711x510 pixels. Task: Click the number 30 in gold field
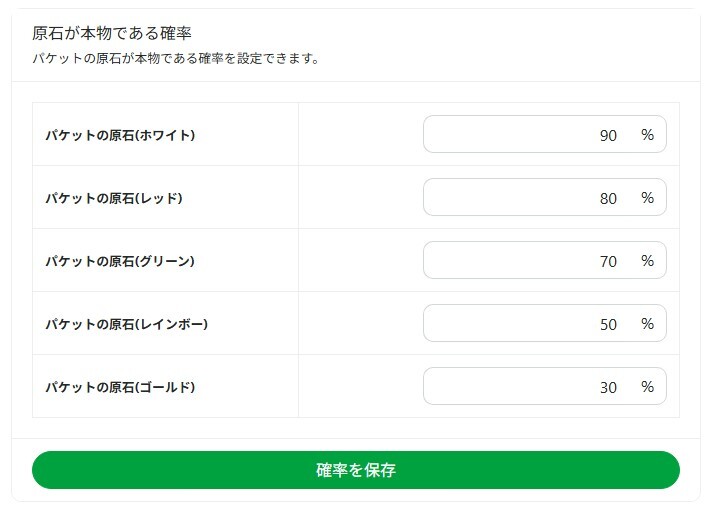(x=608, y=387)
